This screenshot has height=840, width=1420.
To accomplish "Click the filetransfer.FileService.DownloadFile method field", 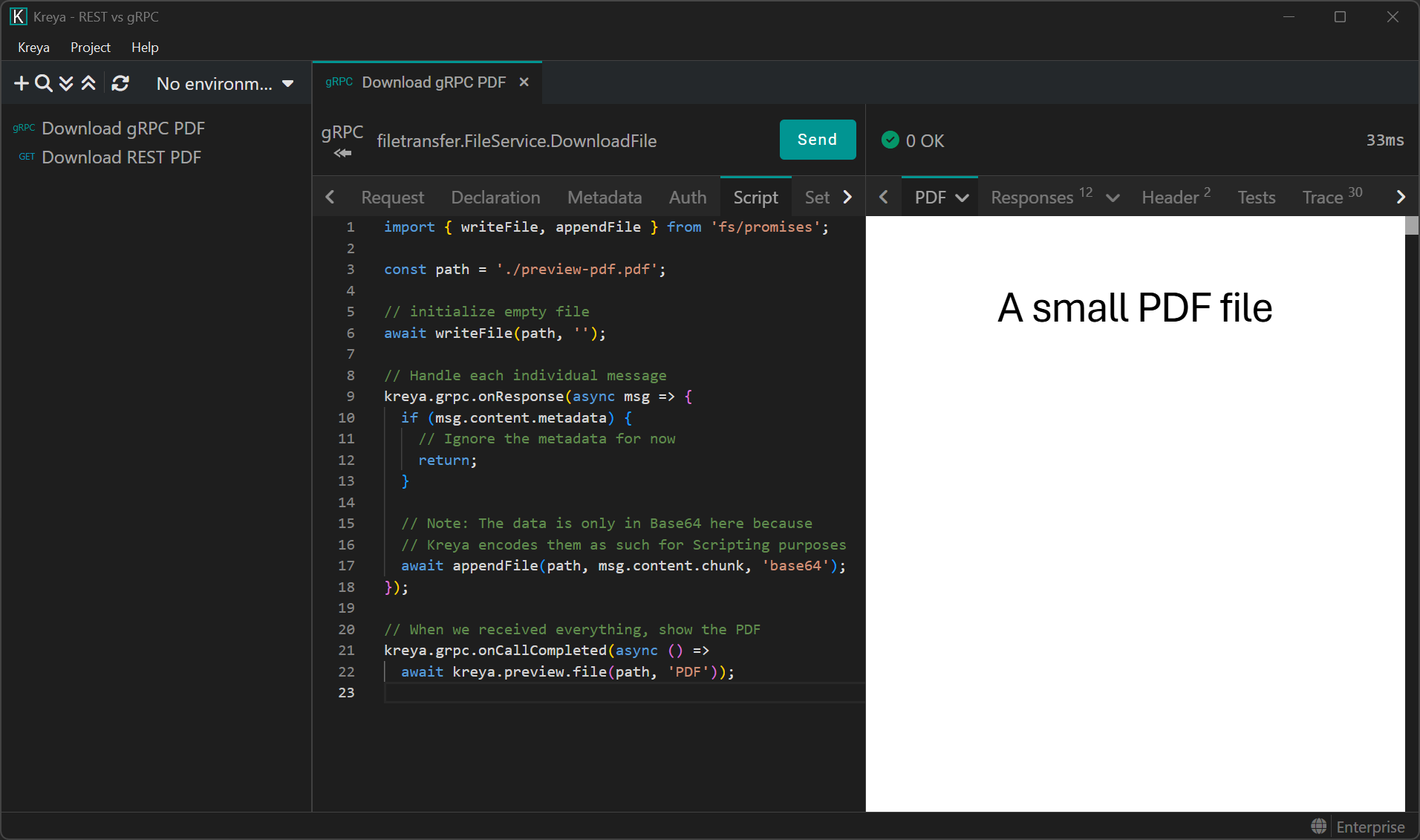I will pos(516,141).
